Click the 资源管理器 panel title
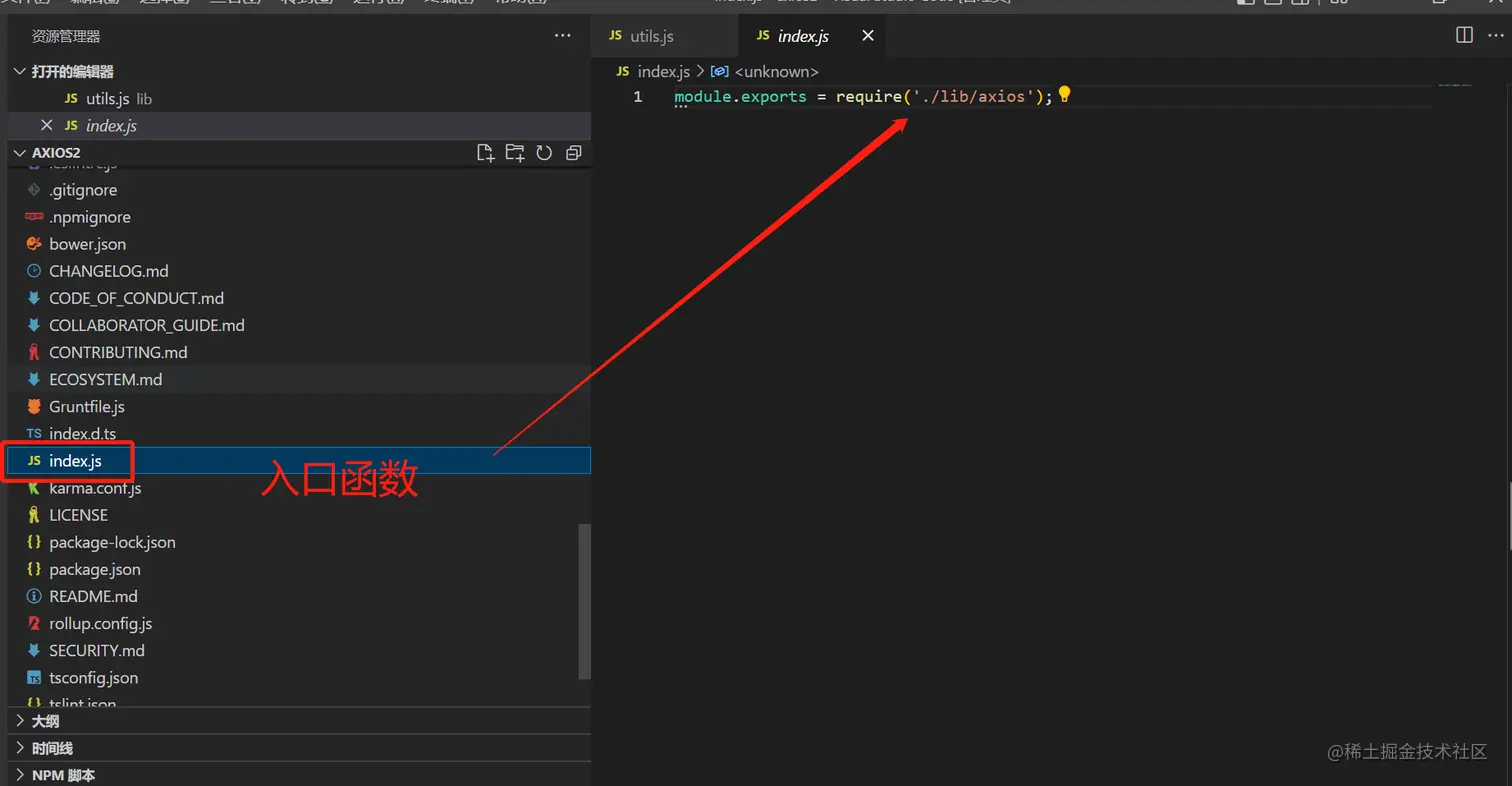 pyautogui.click(x=66, y=36)
